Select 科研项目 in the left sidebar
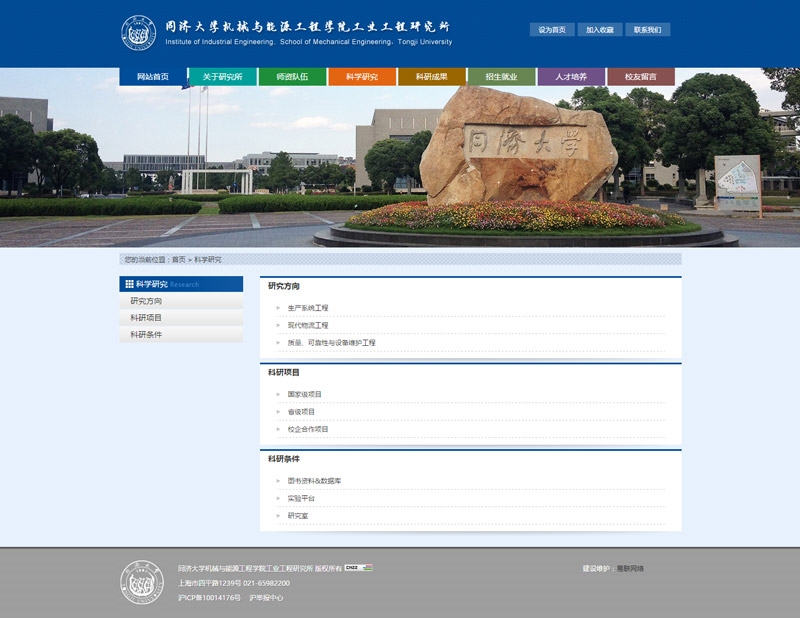800x618 pixels. click(146, 318)
